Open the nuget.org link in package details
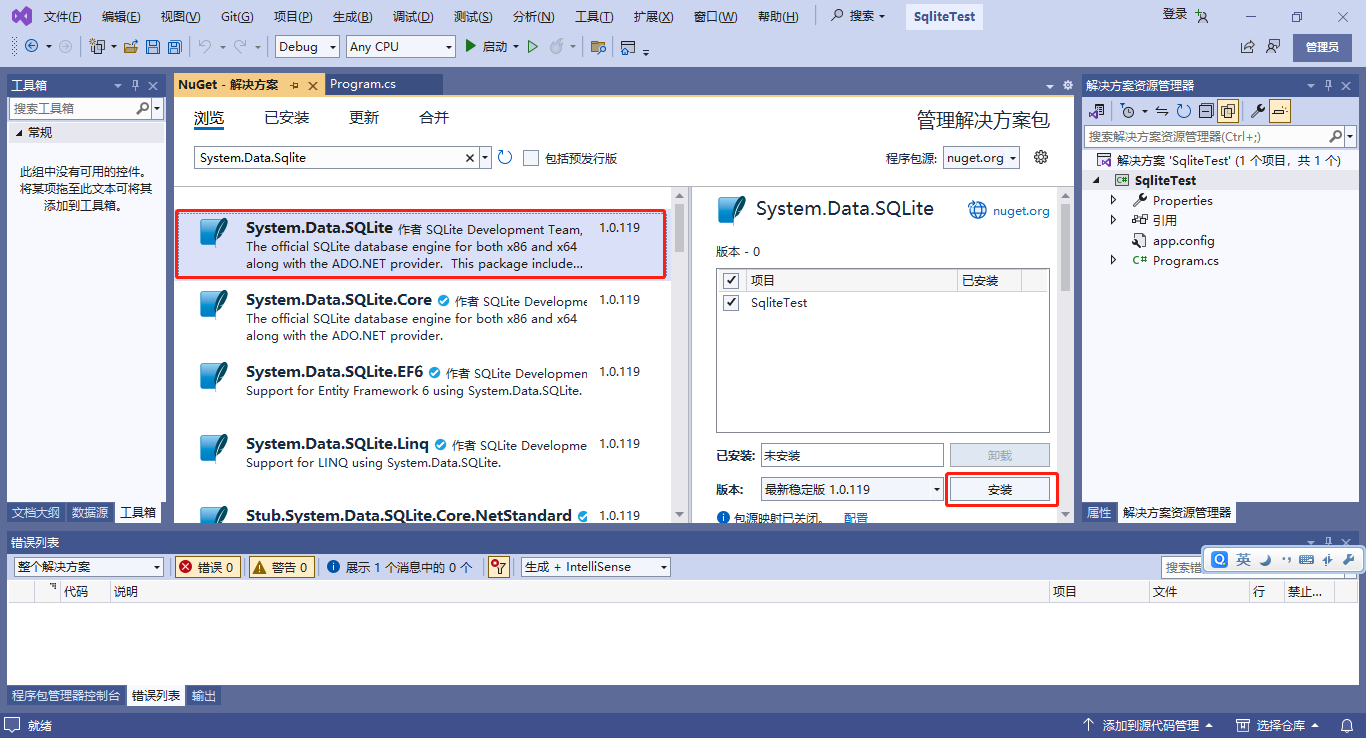 pos(1021,210)
